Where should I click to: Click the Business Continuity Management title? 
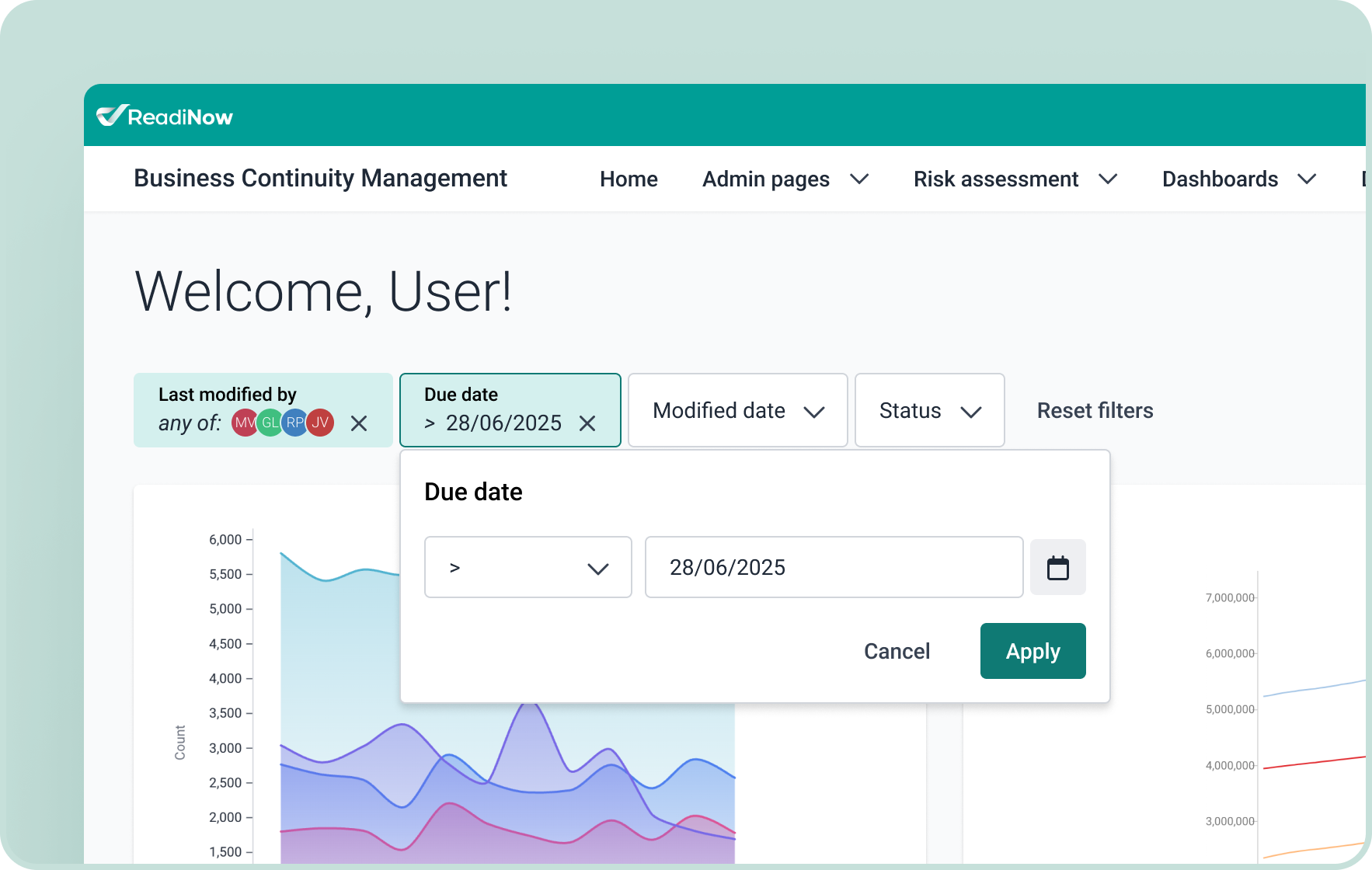320,179
